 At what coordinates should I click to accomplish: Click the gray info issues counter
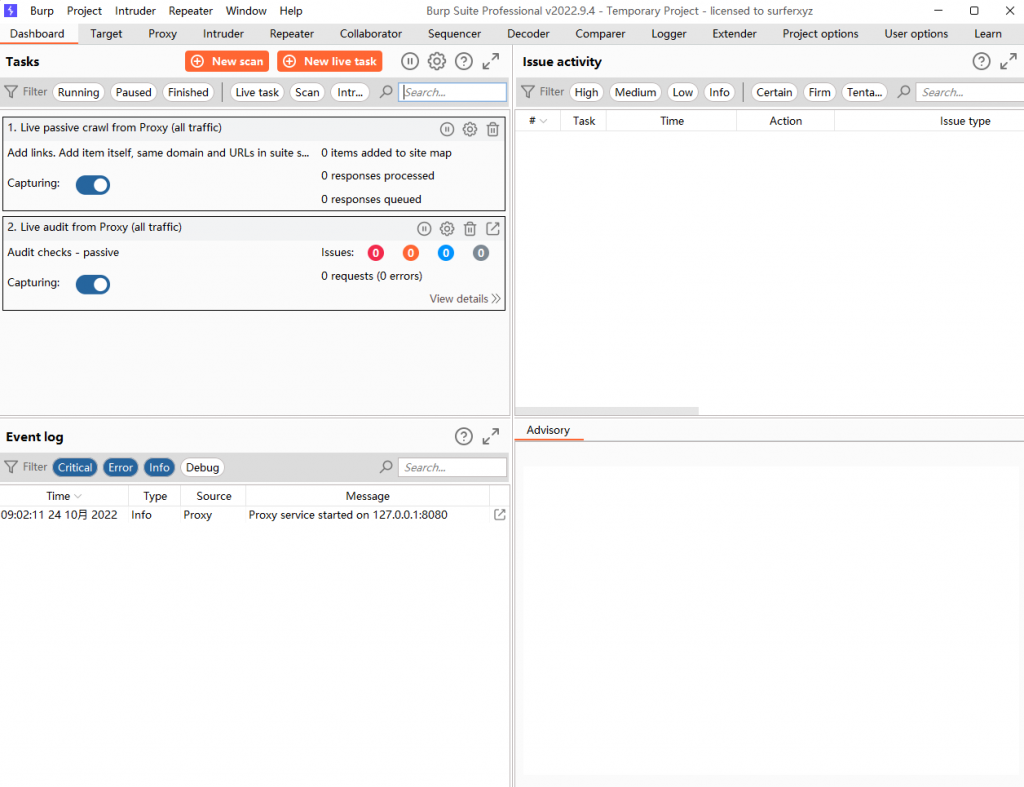[481, 253]
